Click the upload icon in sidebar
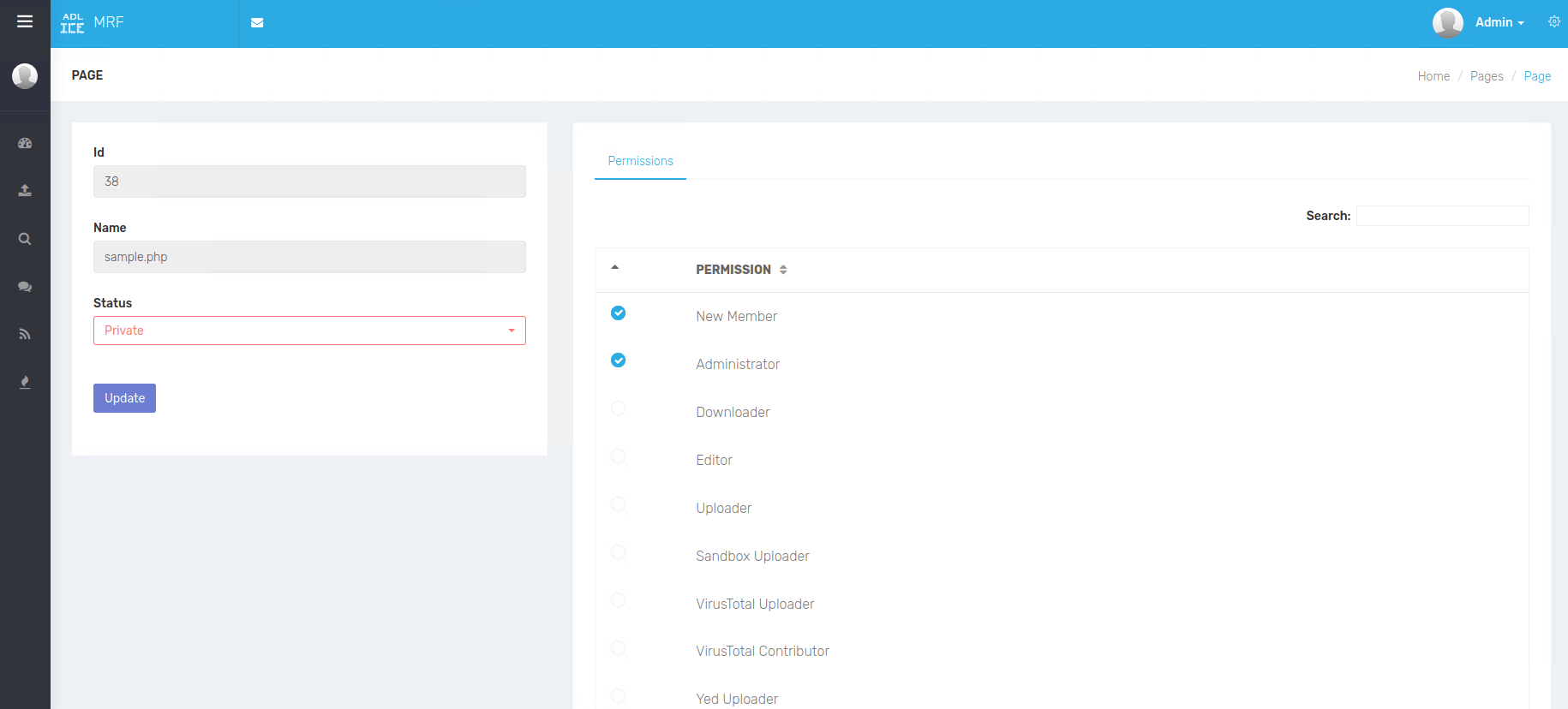The width and height of the screenshot is (1568, 709). coord(25,190)
